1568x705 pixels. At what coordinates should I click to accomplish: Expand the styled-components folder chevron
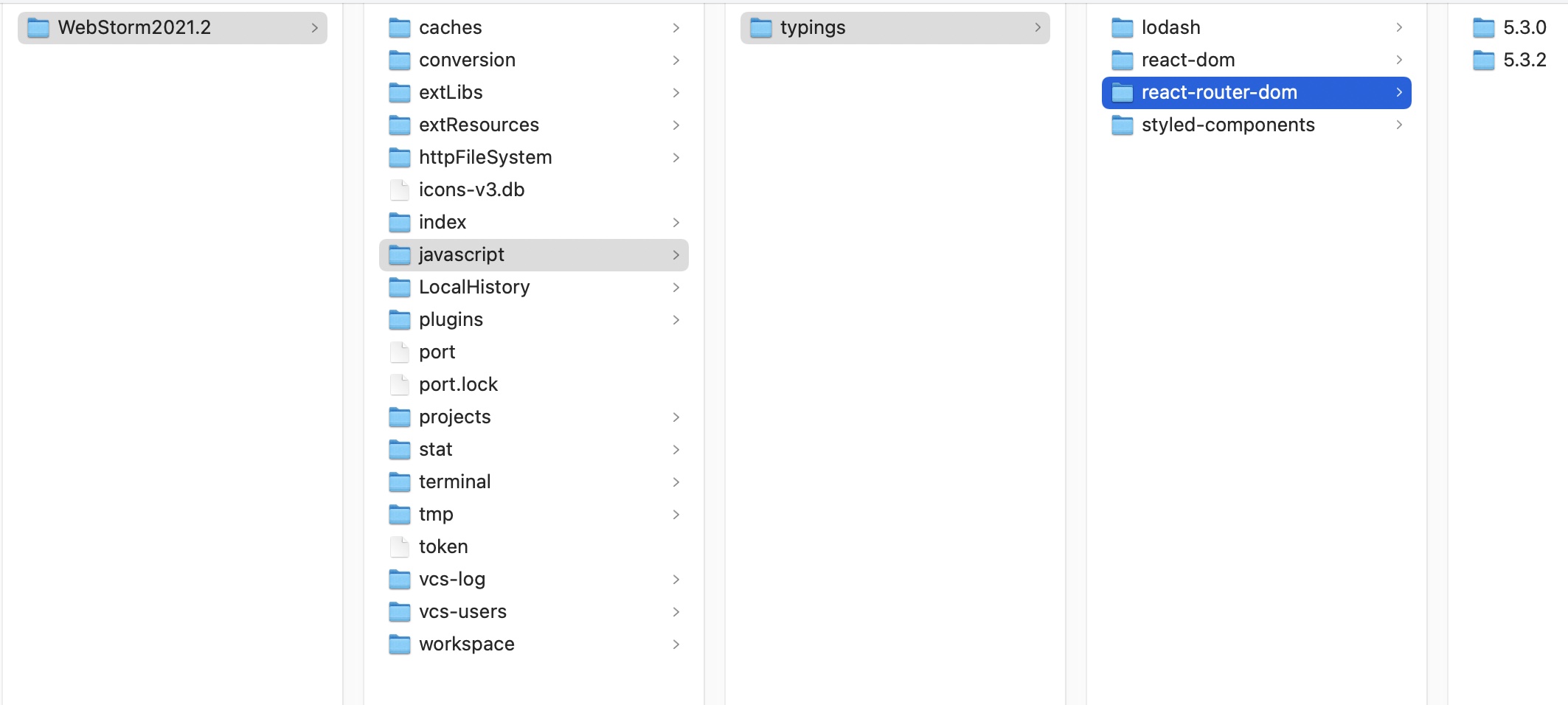pos(1399,125)
